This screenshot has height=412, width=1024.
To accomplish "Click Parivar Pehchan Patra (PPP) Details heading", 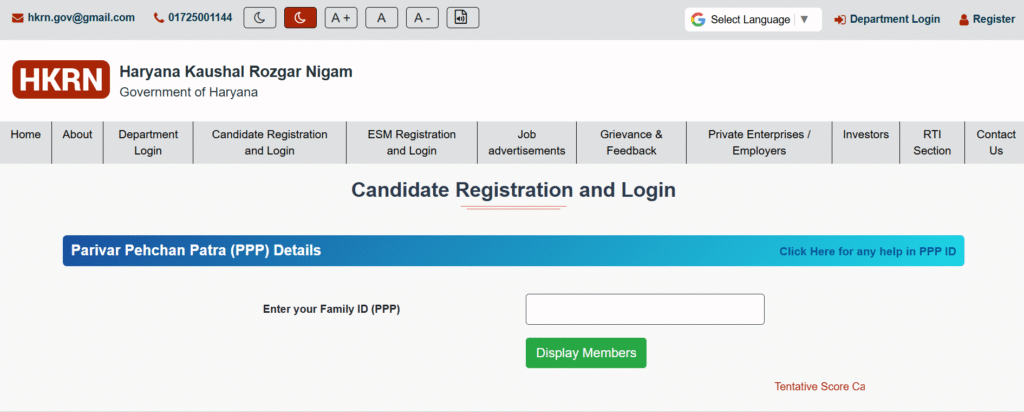I will [x=196, y=251].
